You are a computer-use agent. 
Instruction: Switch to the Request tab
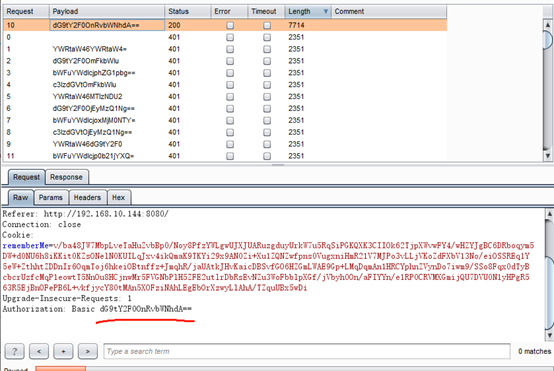(26, 177)
